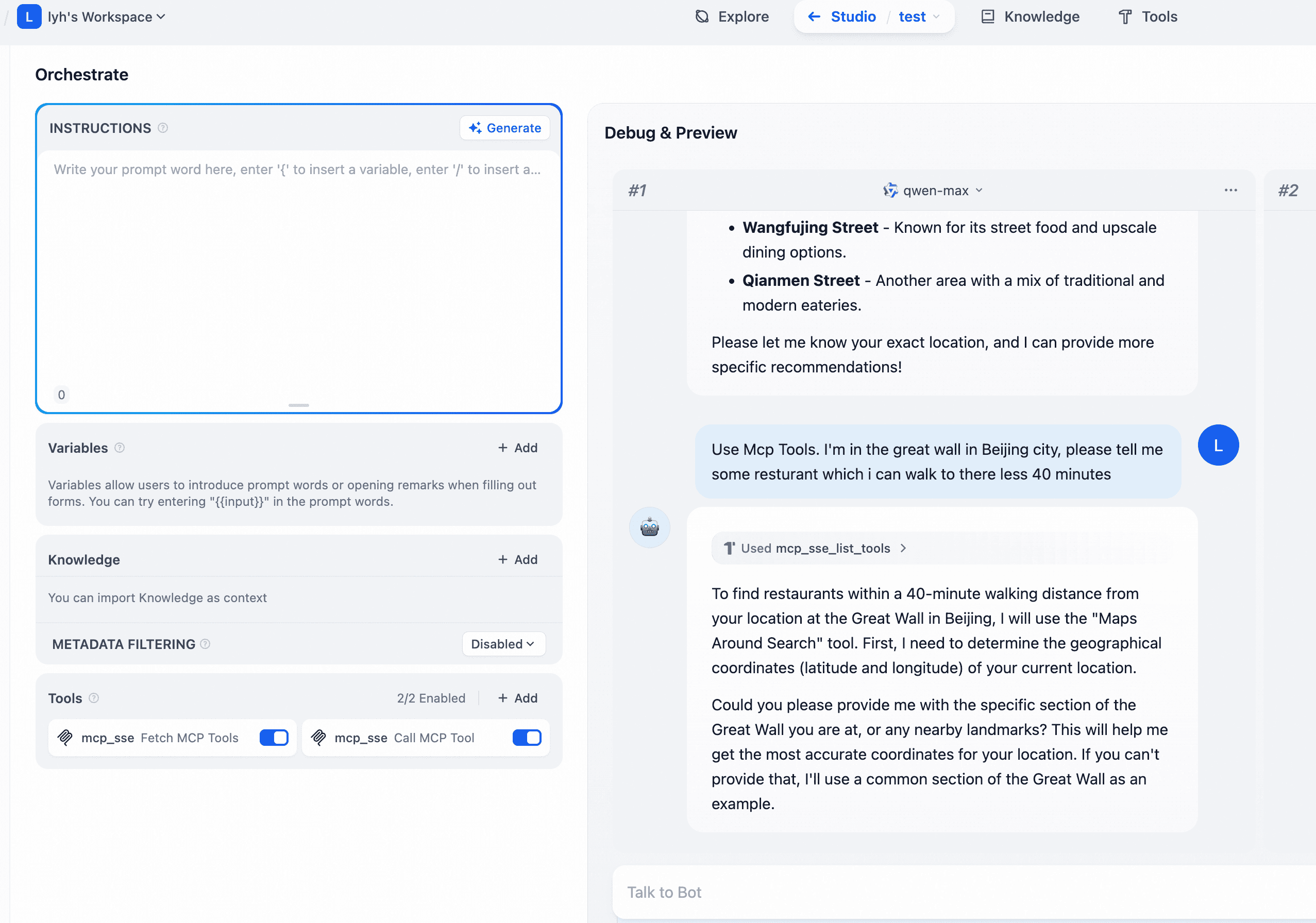This screenshot has width=1316, height=923.
Task: Click the Tools hammer icon in navigation
Action: (1125, 16)
